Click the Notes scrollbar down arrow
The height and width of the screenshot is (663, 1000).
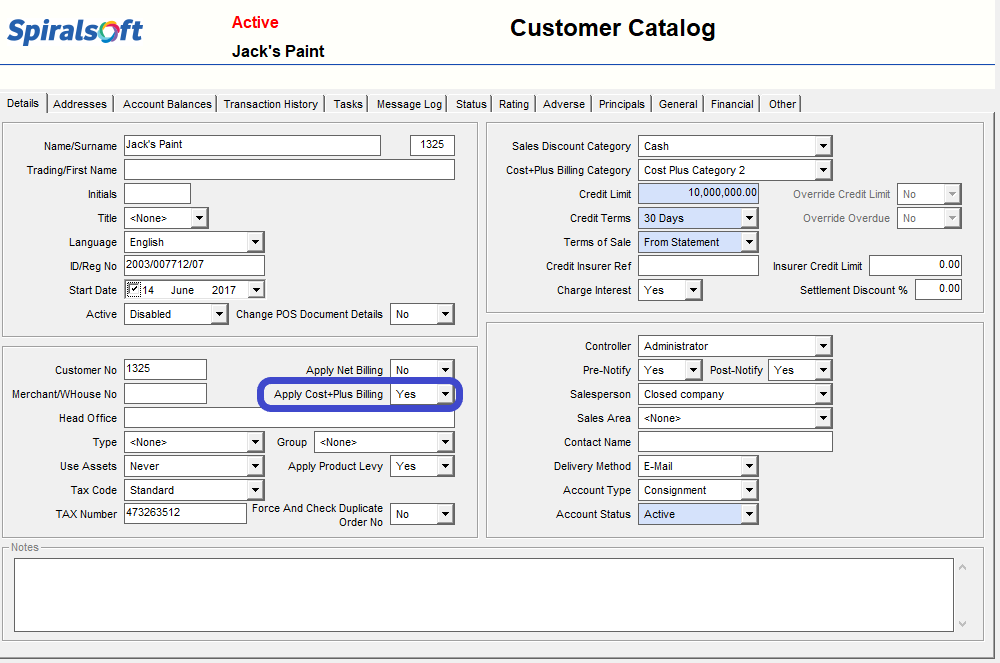coord(962,624)
